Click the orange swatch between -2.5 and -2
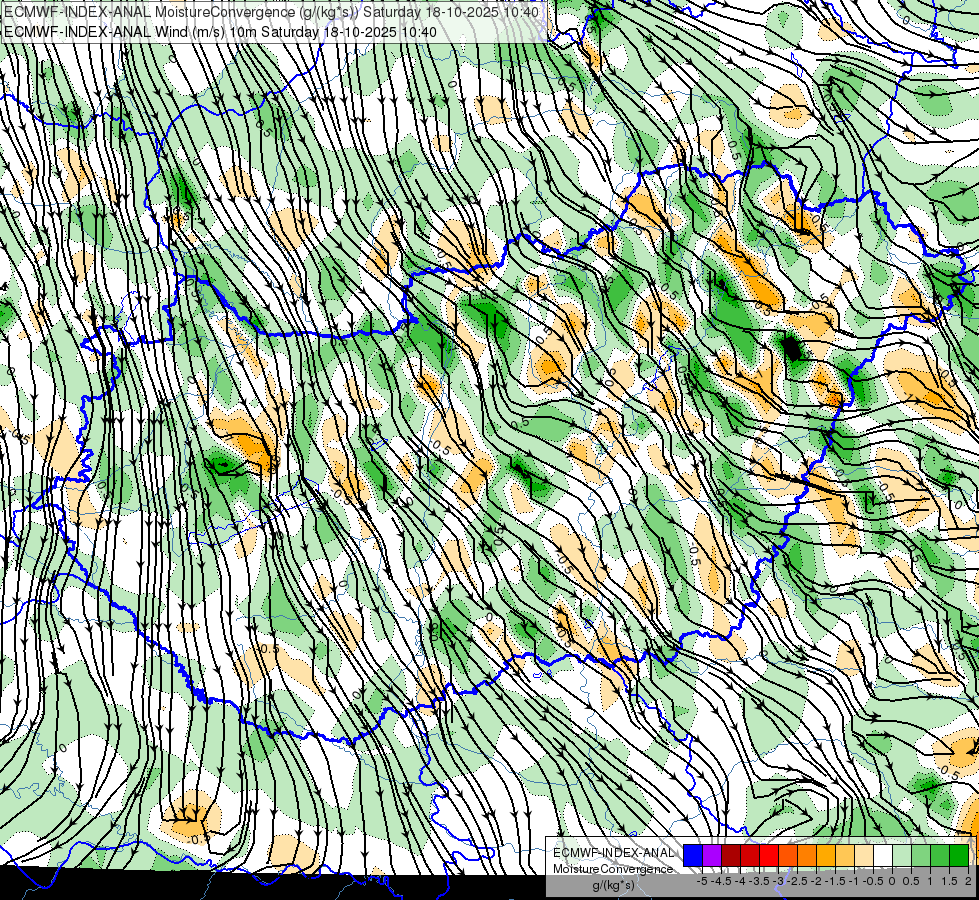Image resolution: width=979 pixels, height=900 pixels. click(807, 855)
